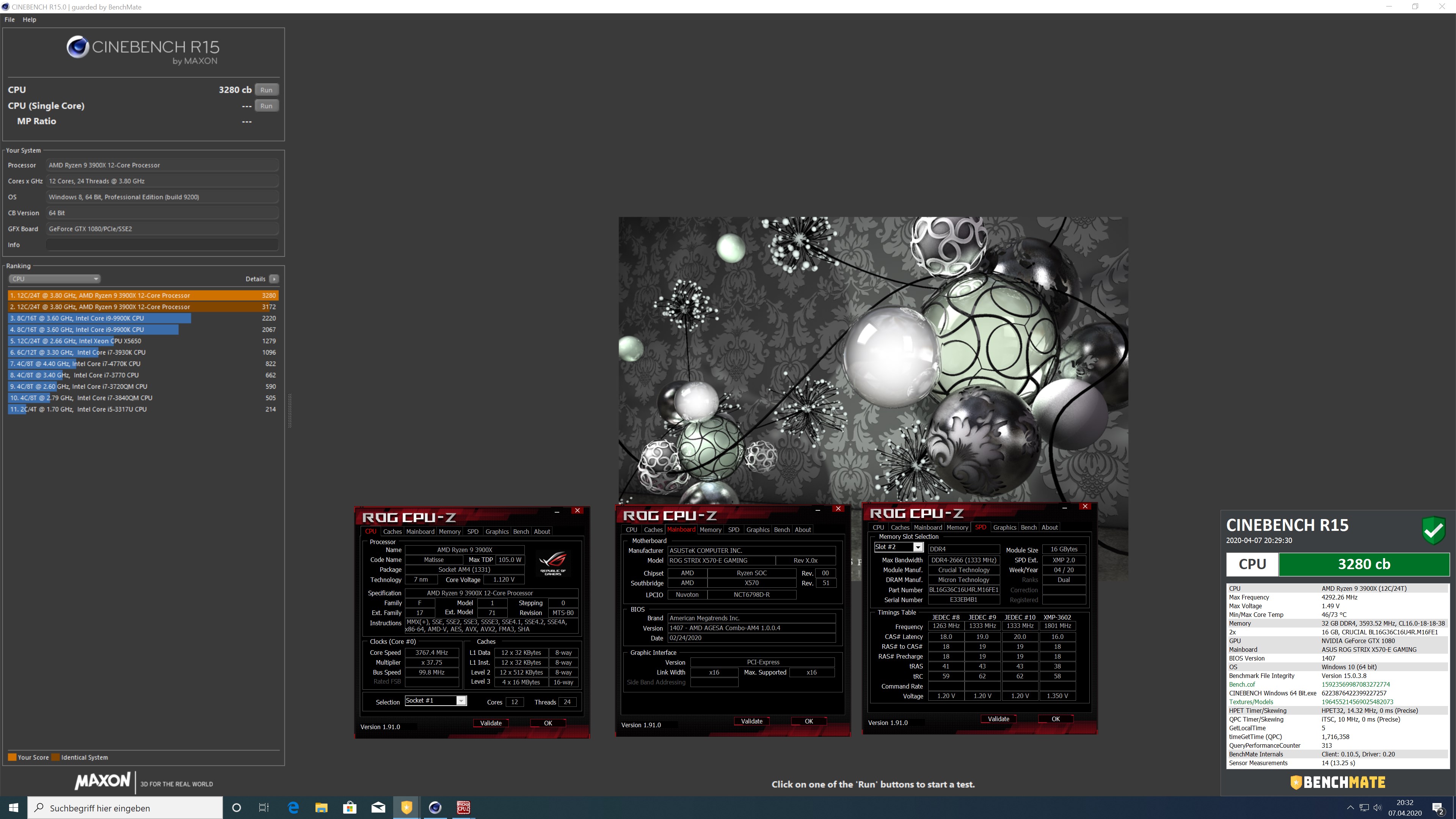Minimize the Mainboard CPU-Z window
The image size is (1456, 819).
(817, 509)
